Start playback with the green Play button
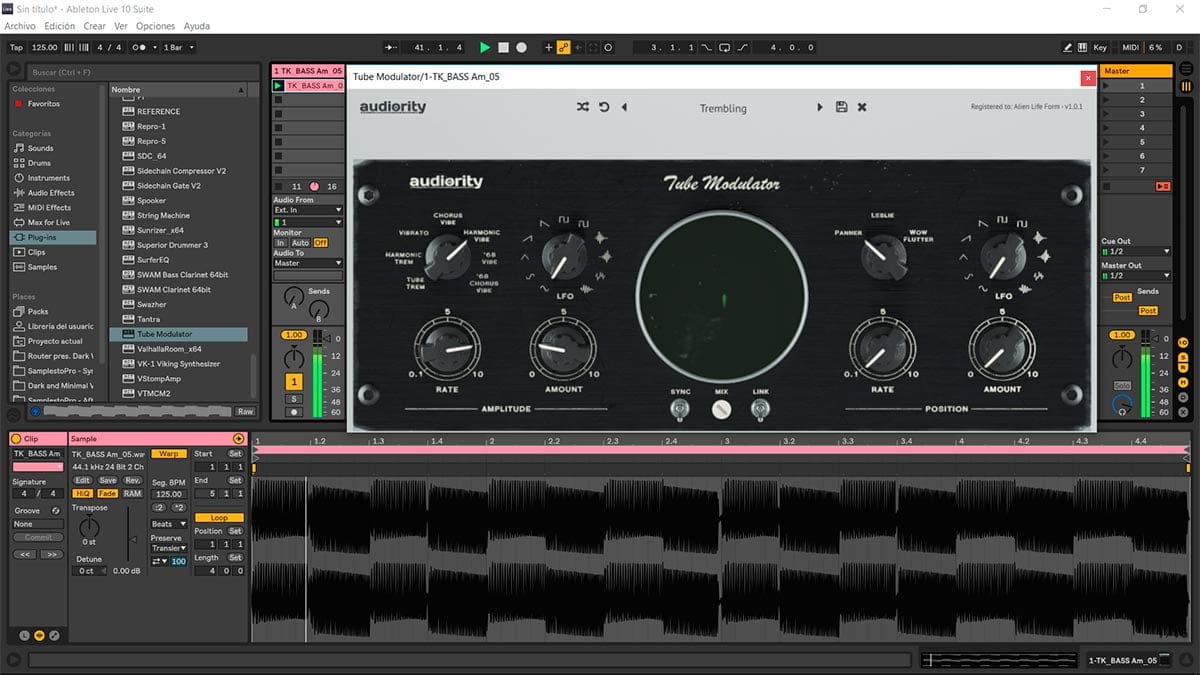The image size is (1200, 675). [x=485, y=47]
